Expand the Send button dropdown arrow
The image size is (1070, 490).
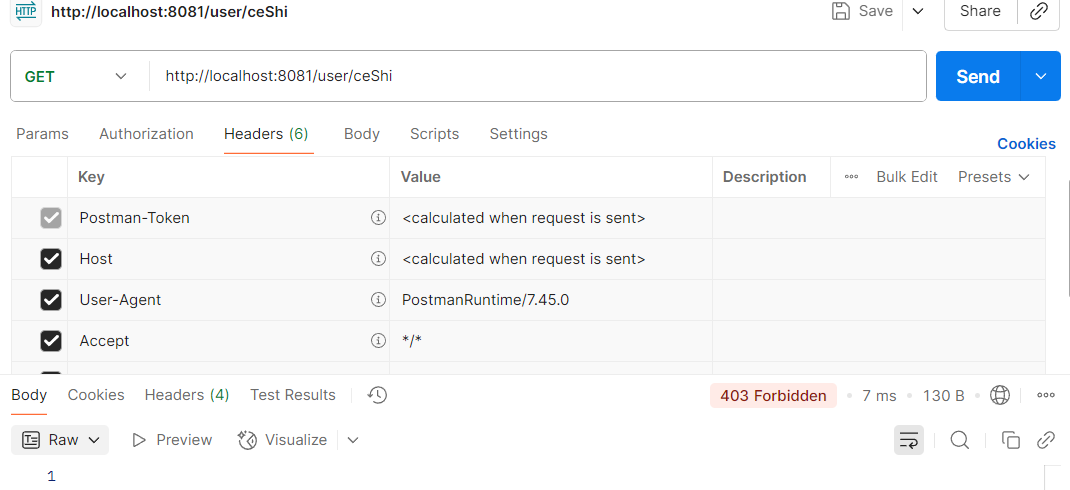tap(1040, 76)
